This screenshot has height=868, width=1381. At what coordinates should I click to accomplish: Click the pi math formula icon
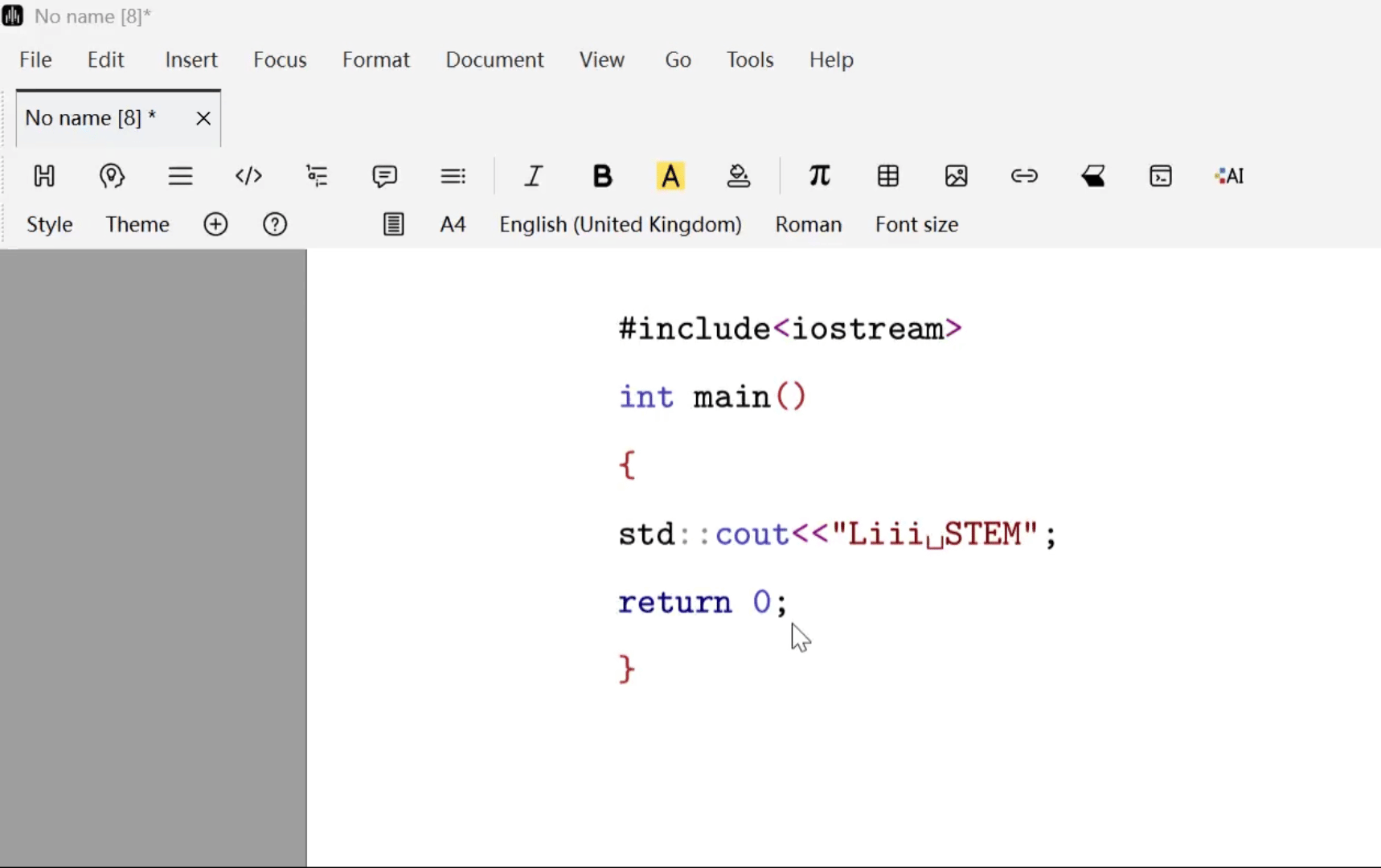pos(819,175)
